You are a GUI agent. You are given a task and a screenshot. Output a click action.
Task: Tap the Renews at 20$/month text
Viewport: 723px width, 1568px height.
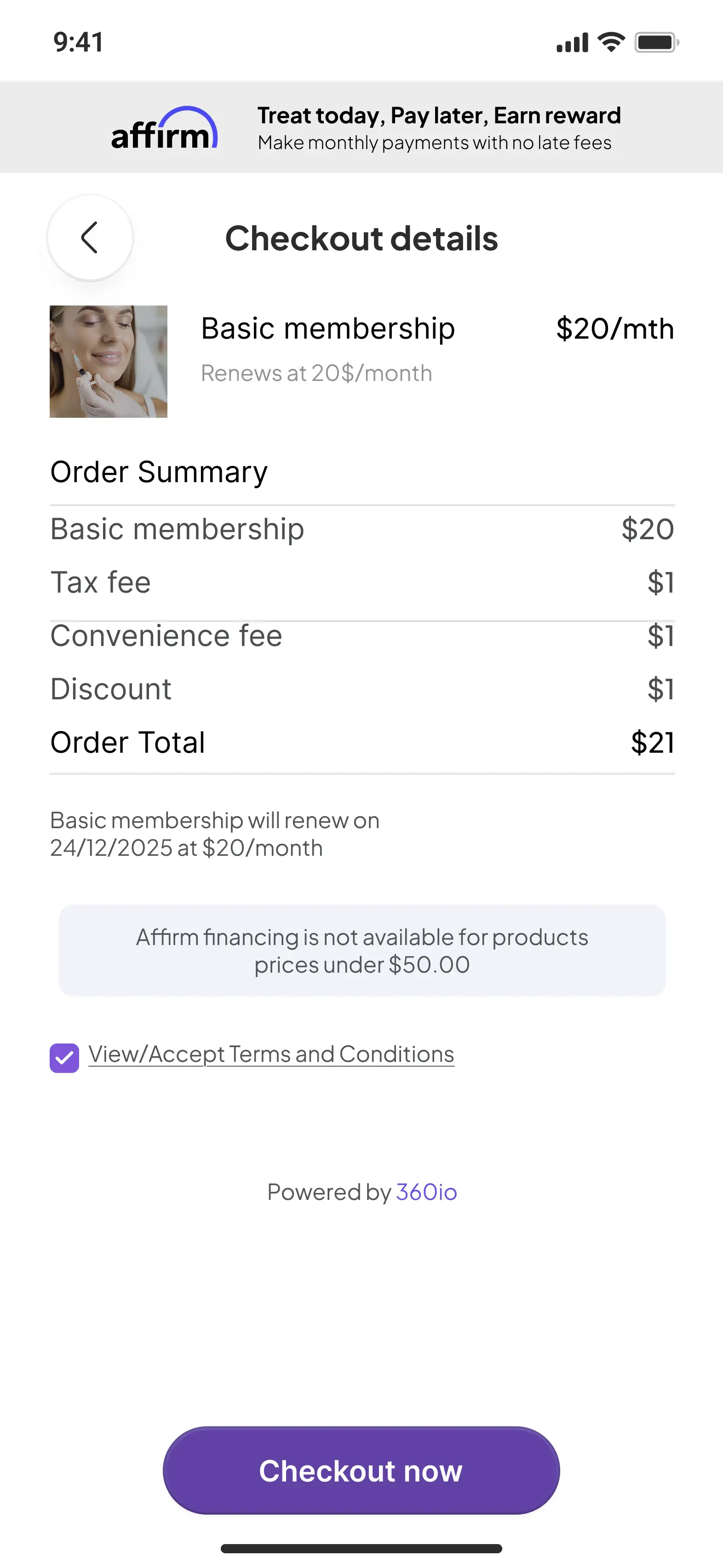tap(316, 373)
